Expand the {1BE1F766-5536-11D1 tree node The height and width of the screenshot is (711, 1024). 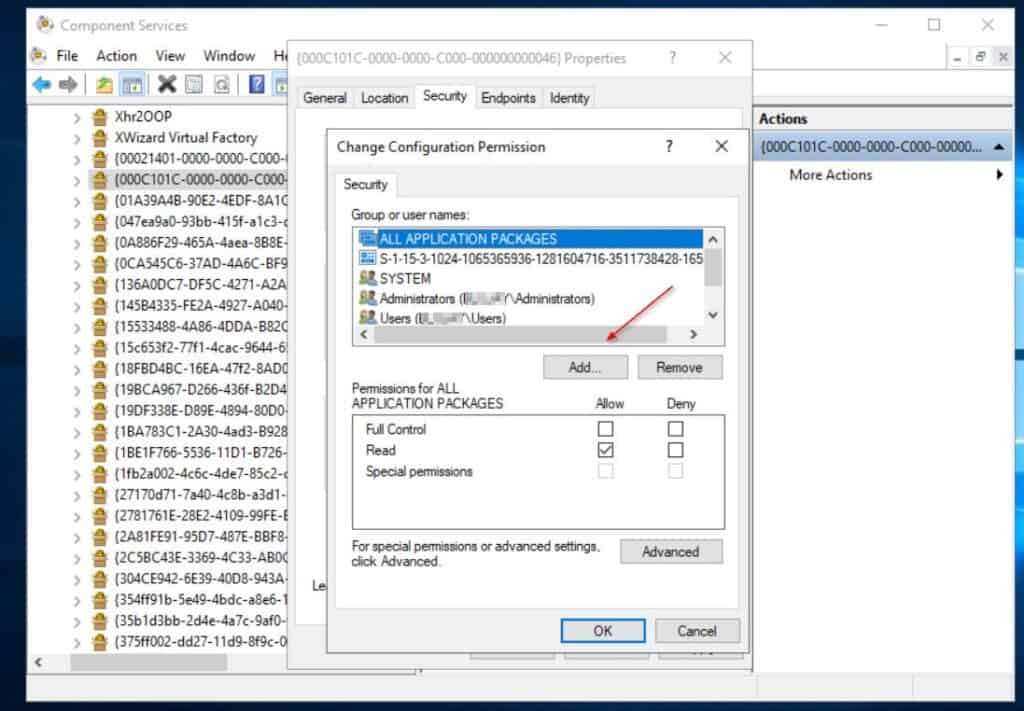tap(77, 453)
